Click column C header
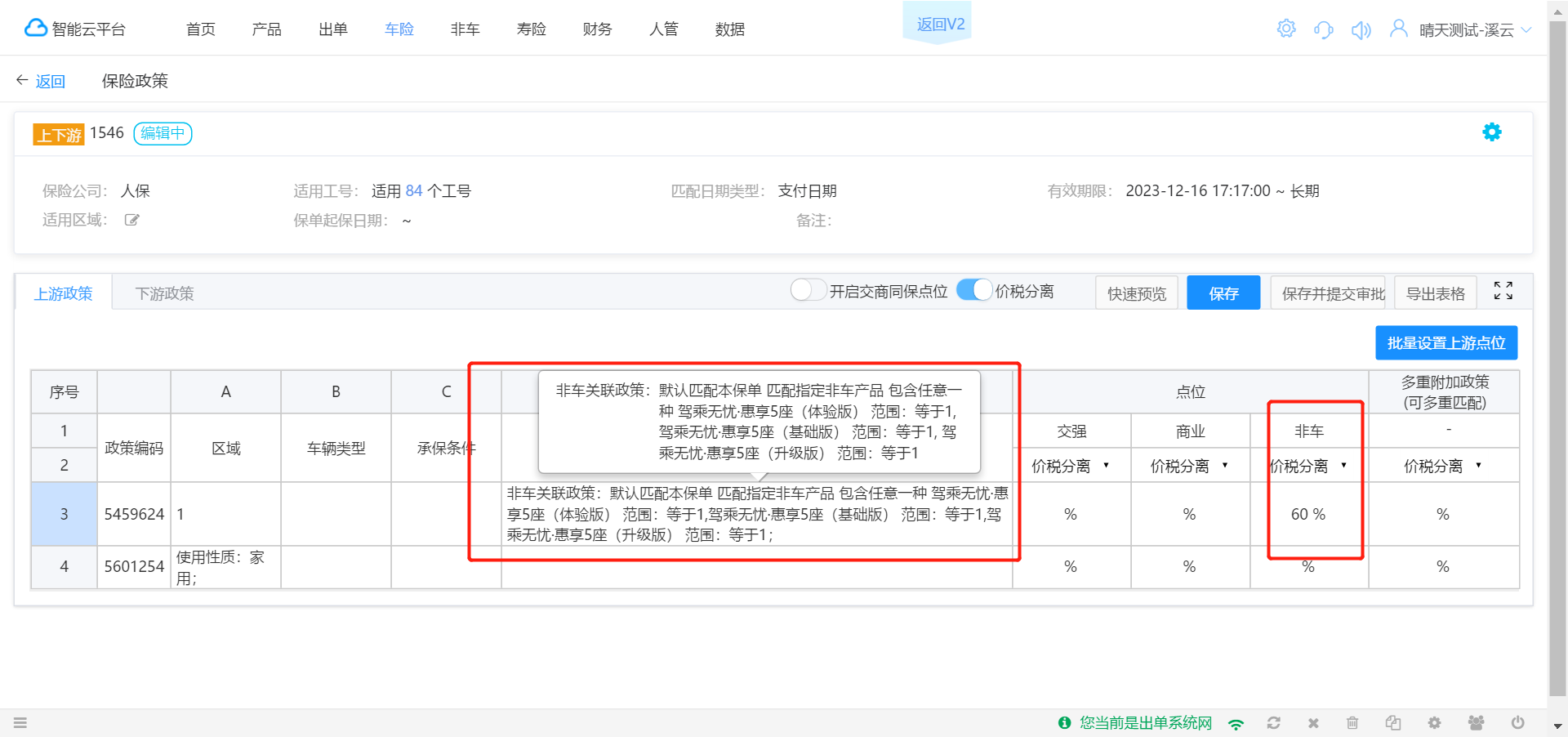The height and width of the screenshot is (737, 1568). pos(446,391)
